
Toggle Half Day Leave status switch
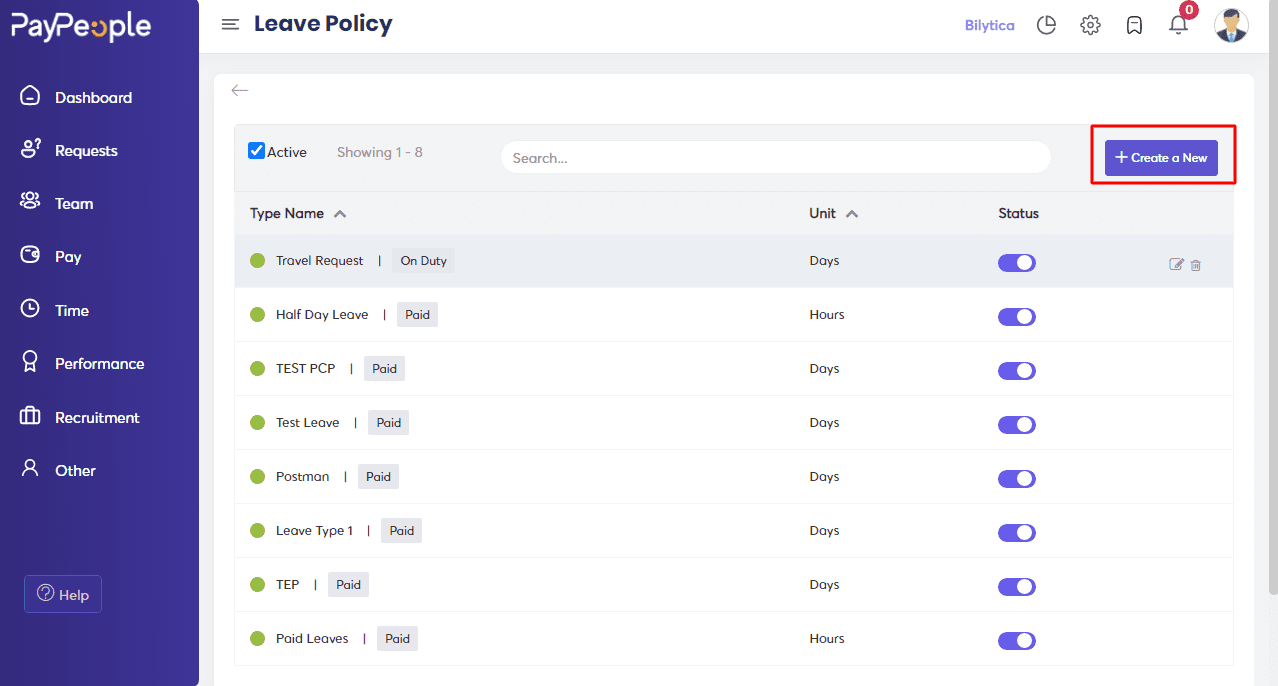pyautogui.click(x=1017, y=317)
